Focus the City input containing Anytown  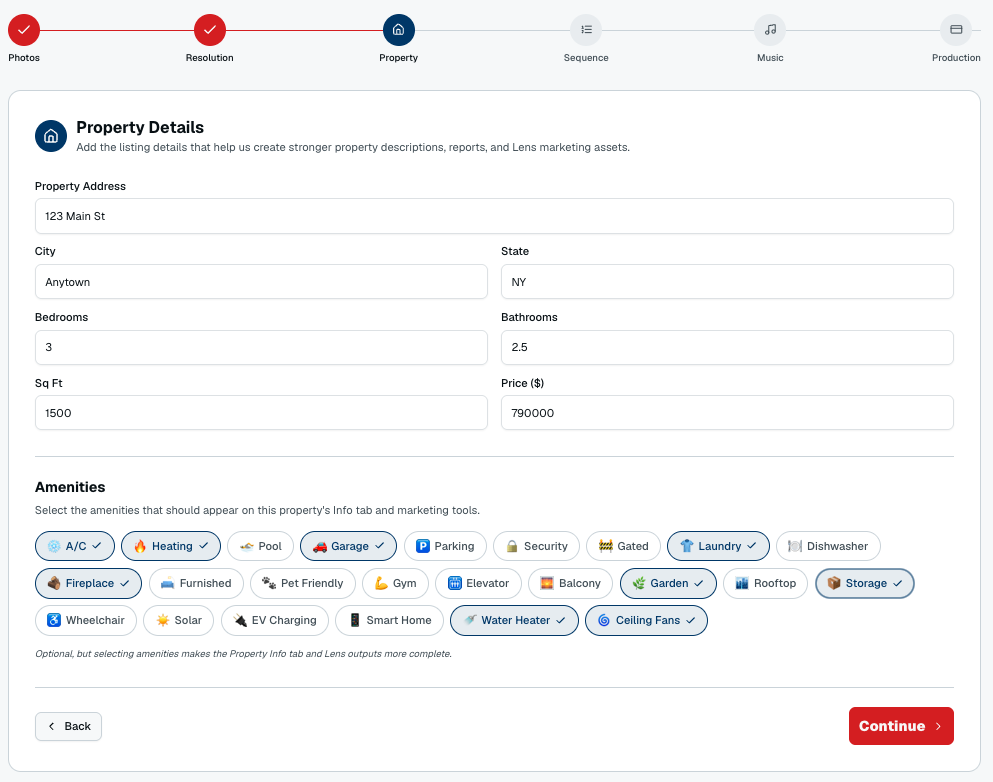point(261,282)
